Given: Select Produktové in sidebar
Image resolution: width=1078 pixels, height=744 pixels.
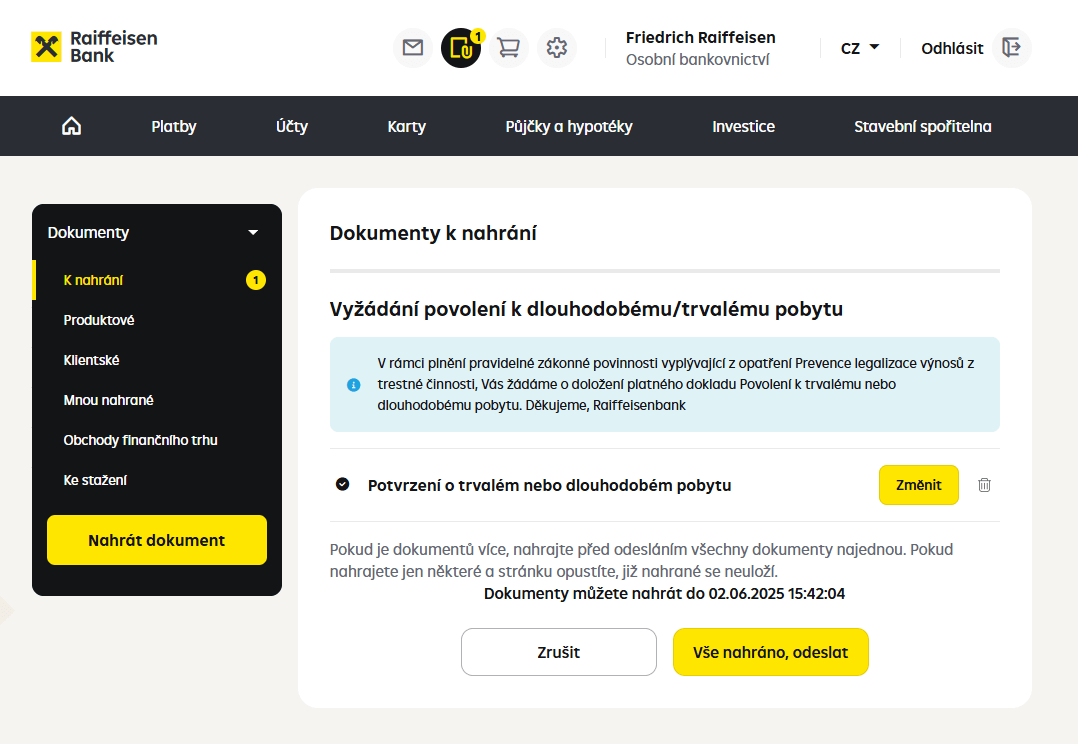Looking at the screenshot, I should 157,320.
